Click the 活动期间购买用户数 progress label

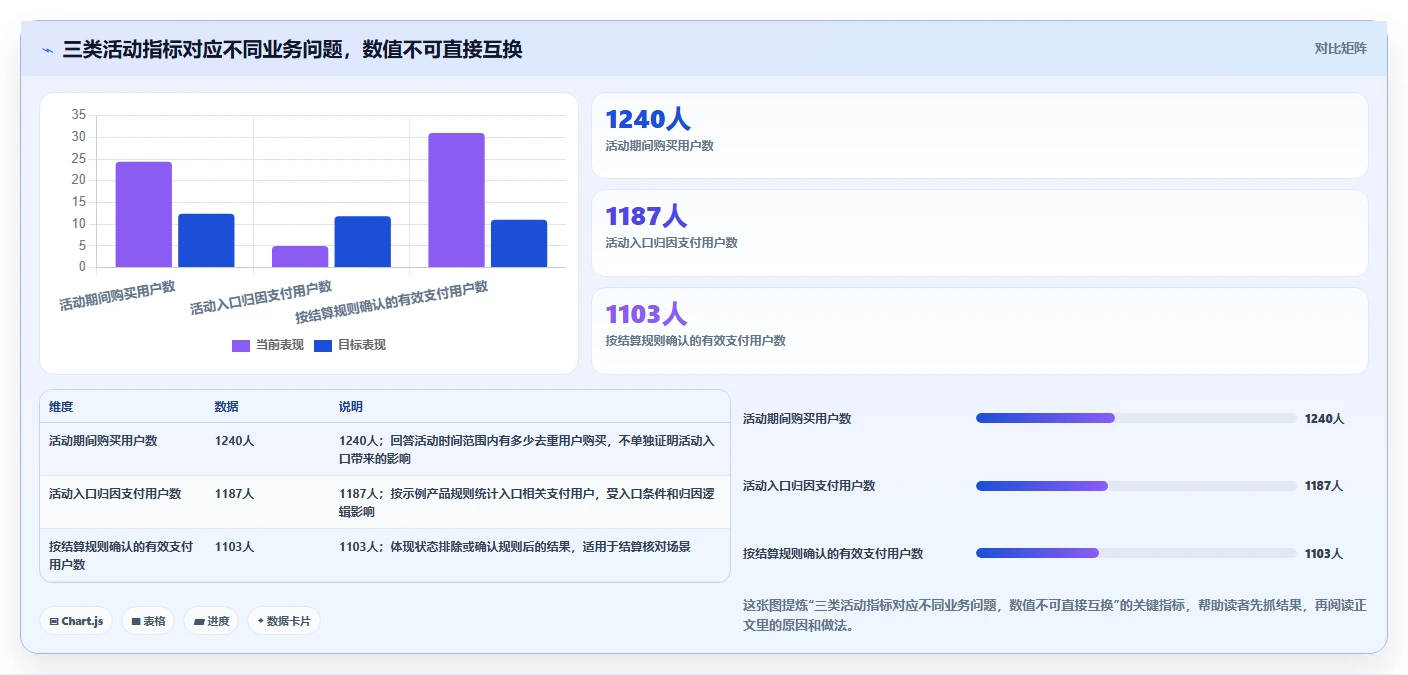tap(797, 419)
